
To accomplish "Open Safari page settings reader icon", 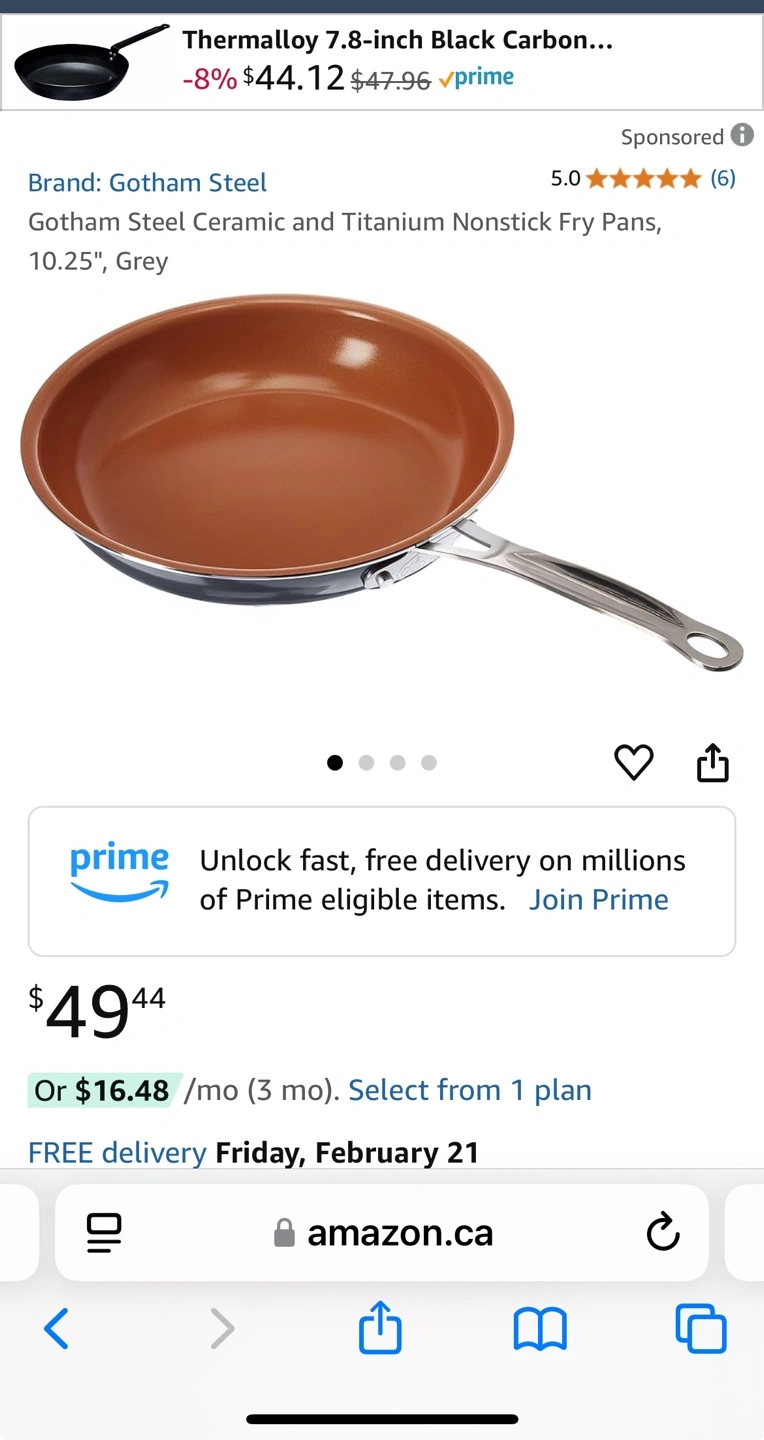I will (103, 1233).
